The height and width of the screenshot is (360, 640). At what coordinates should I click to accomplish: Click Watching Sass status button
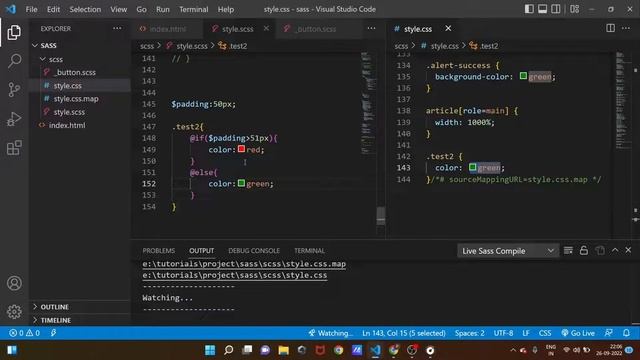click(x=331, y=333)
